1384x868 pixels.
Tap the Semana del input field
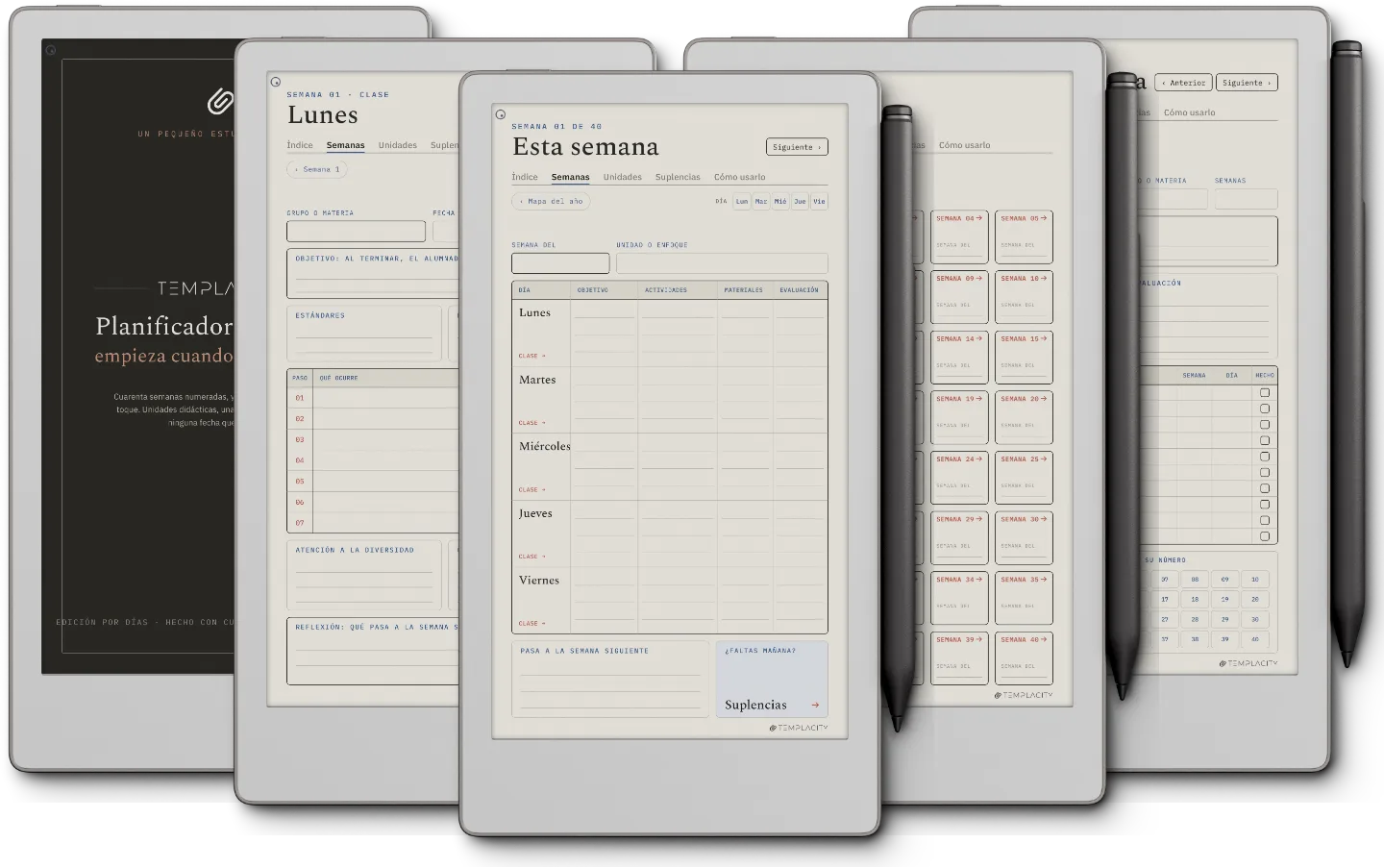tap(560, 263)
